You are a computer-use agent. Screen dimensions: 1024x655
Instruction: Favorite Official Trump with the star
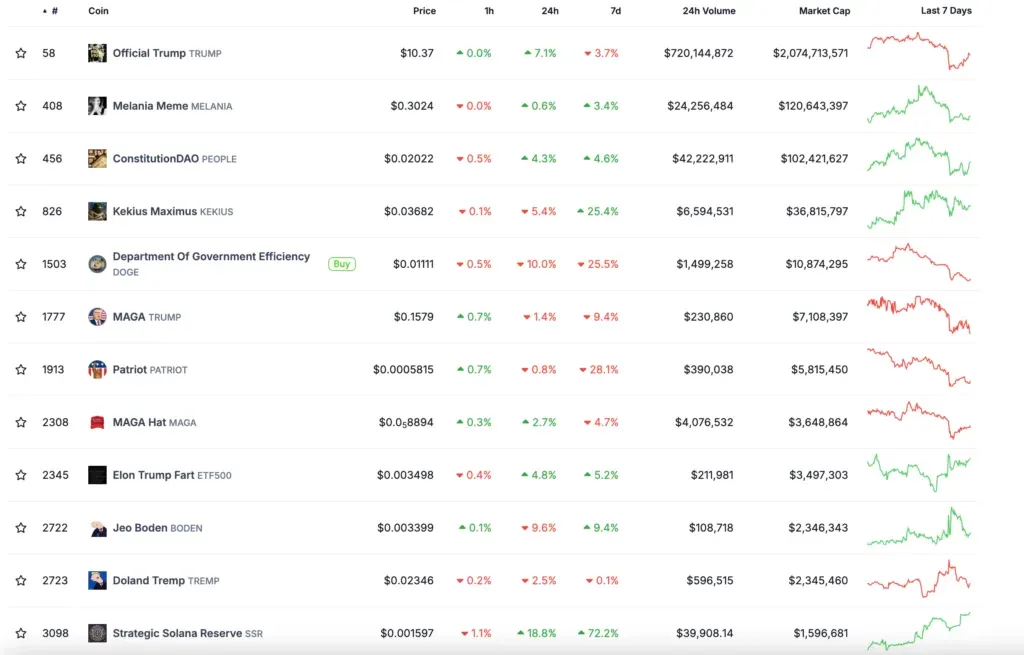click(21, 53)
